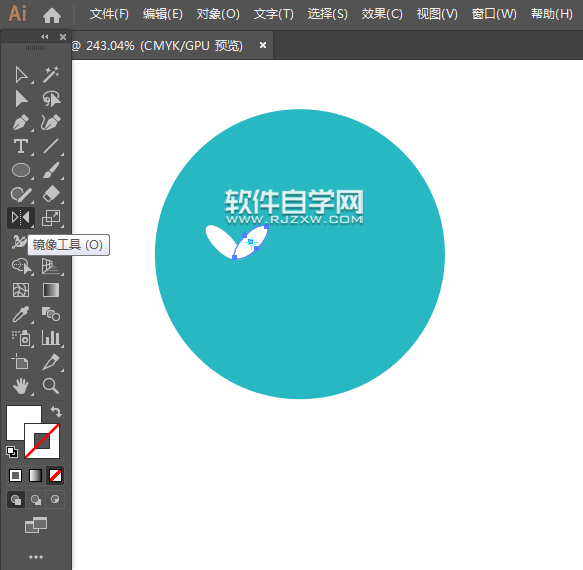Open the 窗口(W) menu

coord(494,14)
